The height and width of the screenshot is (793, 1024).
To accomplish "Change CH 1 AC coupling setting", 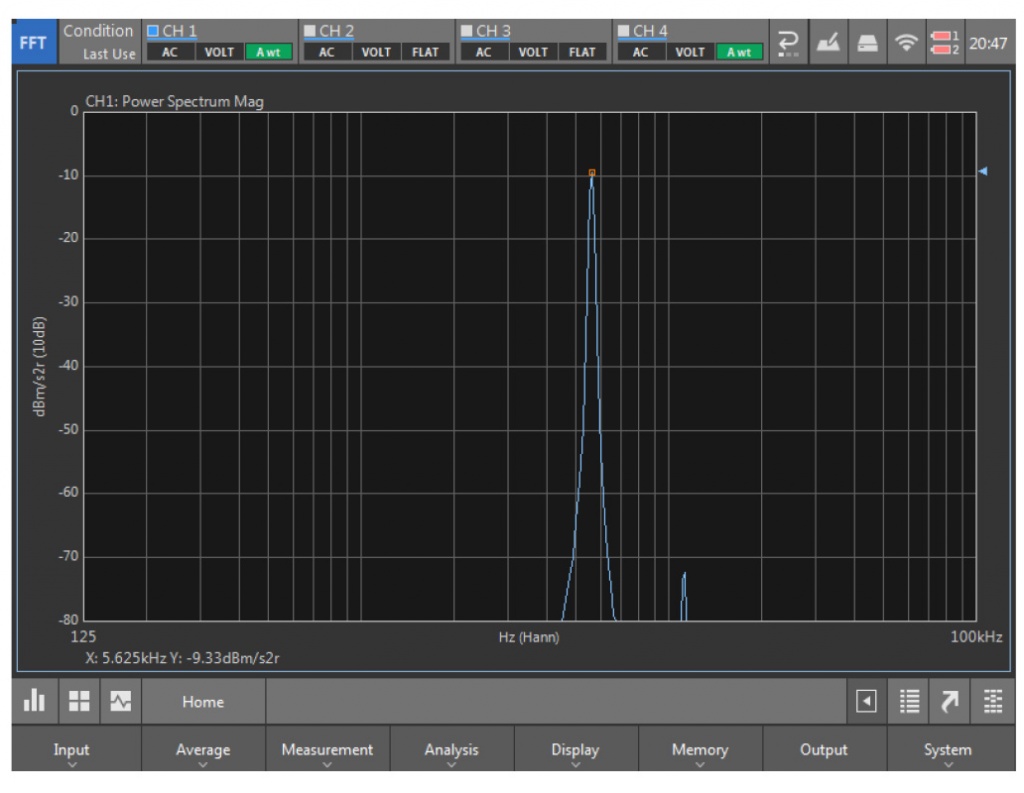I will 170,52.
